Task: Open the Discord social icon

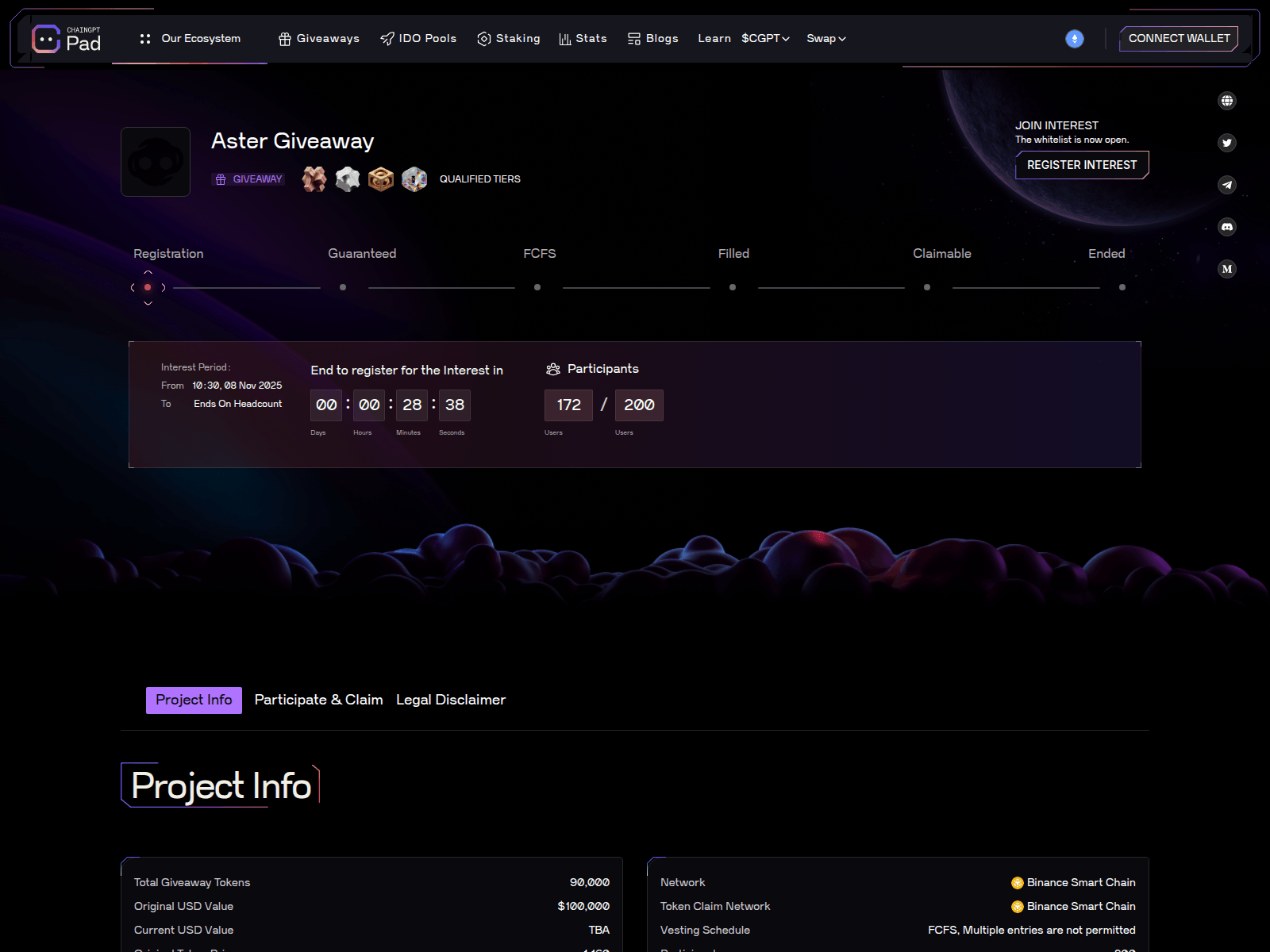Action: [1227, 227]
